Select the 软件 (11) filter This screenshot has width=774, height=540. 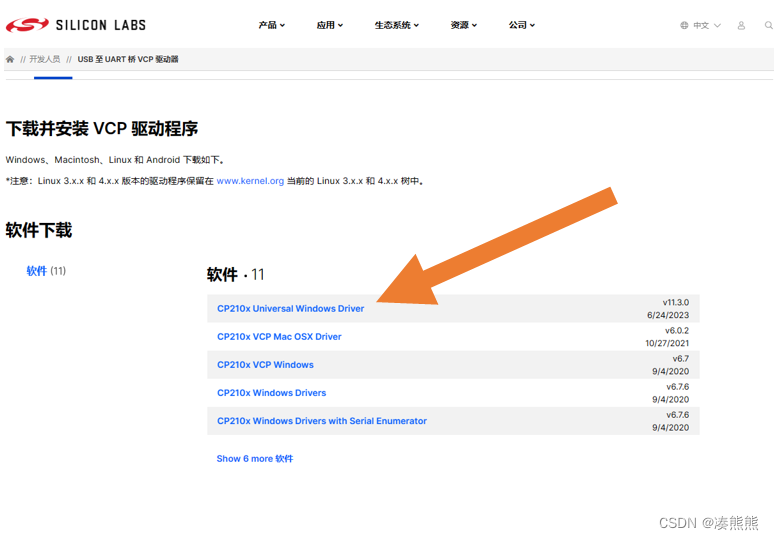pyautogui.click(x=46, y=270)
